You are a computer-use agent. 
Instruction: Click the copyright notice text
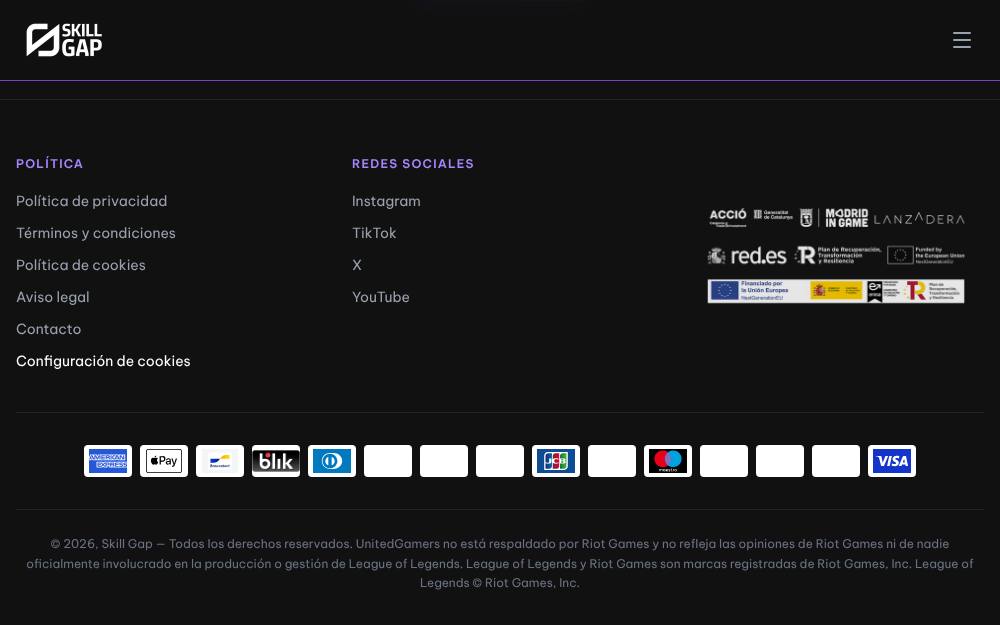pyautogui.click(x=499, y=563)
